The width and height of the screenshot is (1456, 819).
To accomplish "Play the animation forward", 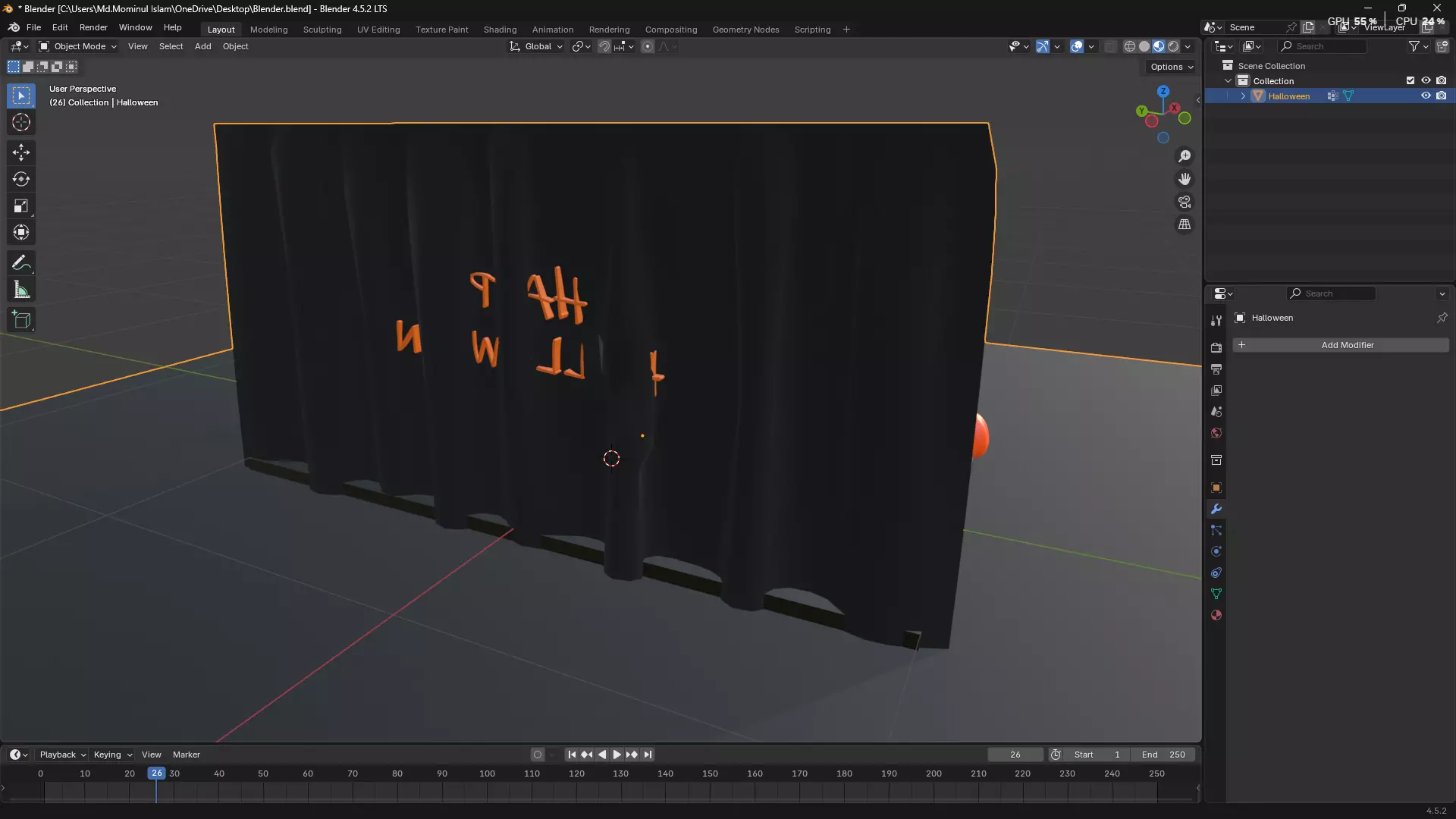I will pos(617,755).
